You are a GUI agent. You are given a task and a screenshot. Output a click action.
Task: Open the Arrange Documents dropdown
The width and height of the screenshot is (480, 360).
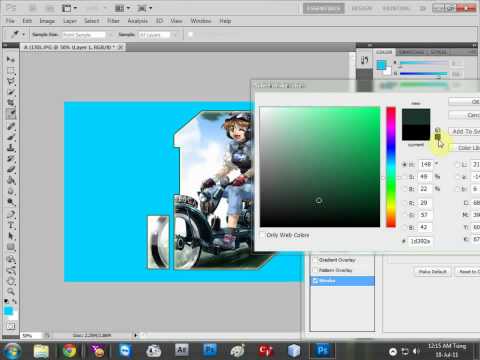(122, 8)
